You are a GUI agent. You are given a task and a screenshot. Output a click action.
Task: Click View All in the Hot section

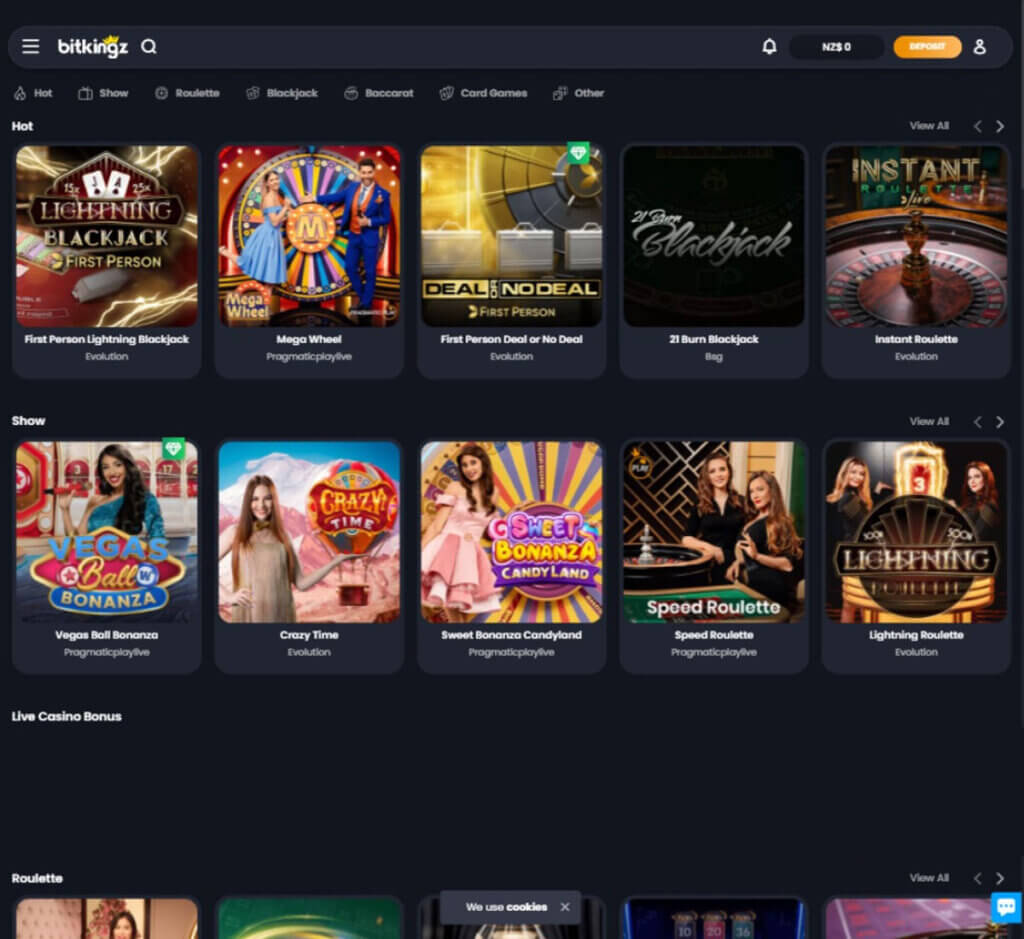929,126
